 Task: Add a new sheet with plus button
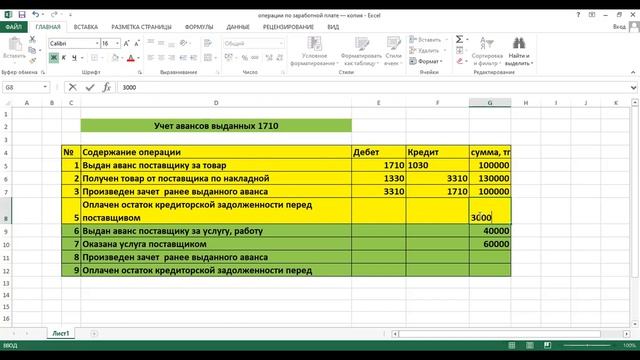tap(94, 333)
